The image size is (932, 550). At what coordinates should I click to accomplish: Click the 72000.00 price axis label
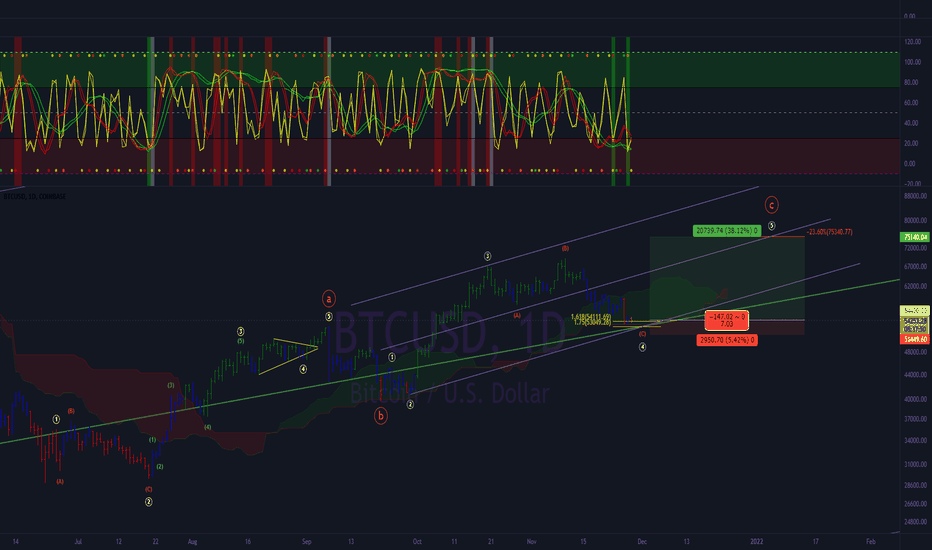click(915, 248)
